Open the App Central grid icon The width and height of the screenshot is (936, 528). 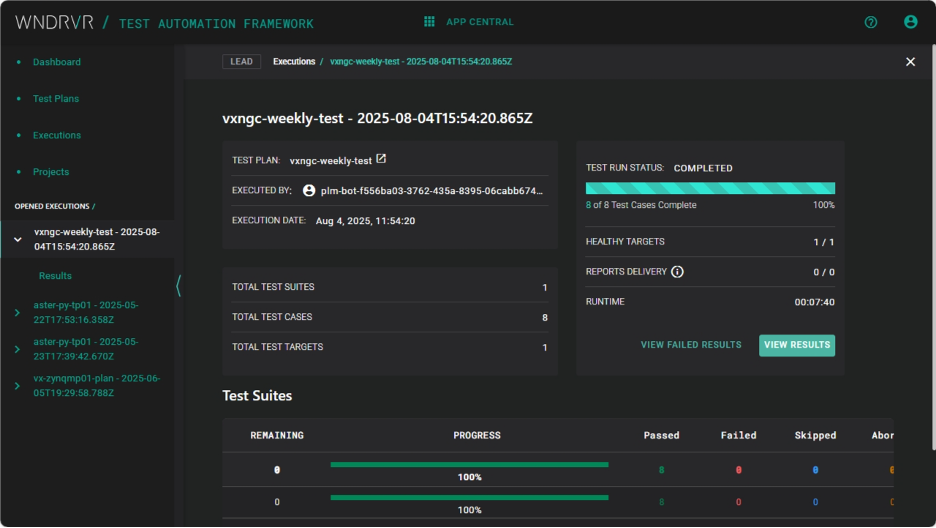[x=429, y=21]
